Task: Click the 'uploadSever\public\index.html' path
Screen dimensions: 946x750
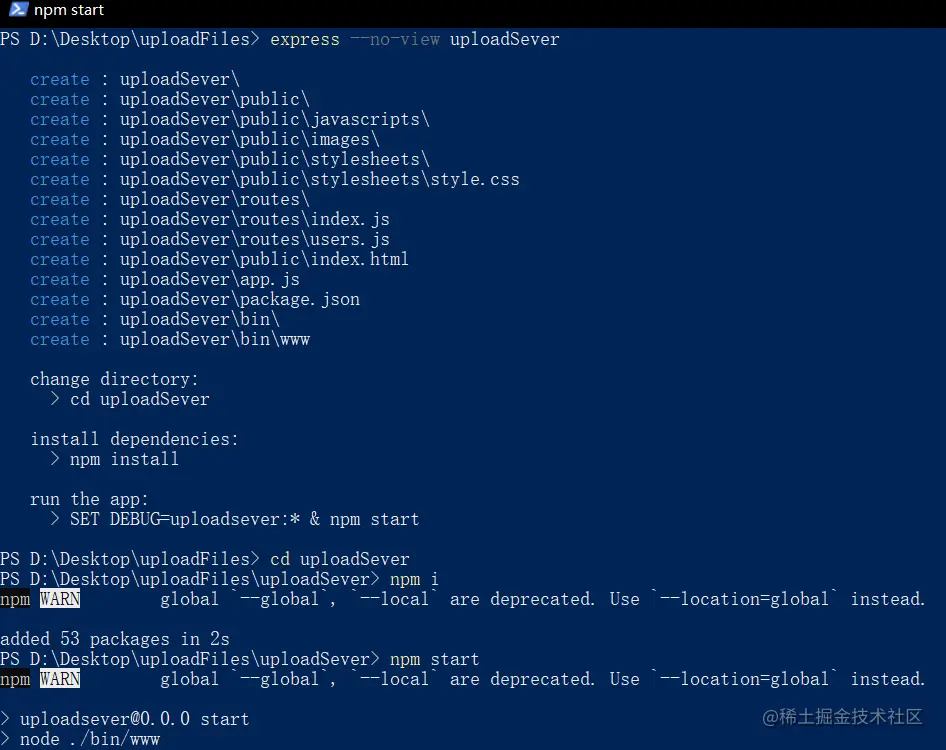Action: pos(264,259)
